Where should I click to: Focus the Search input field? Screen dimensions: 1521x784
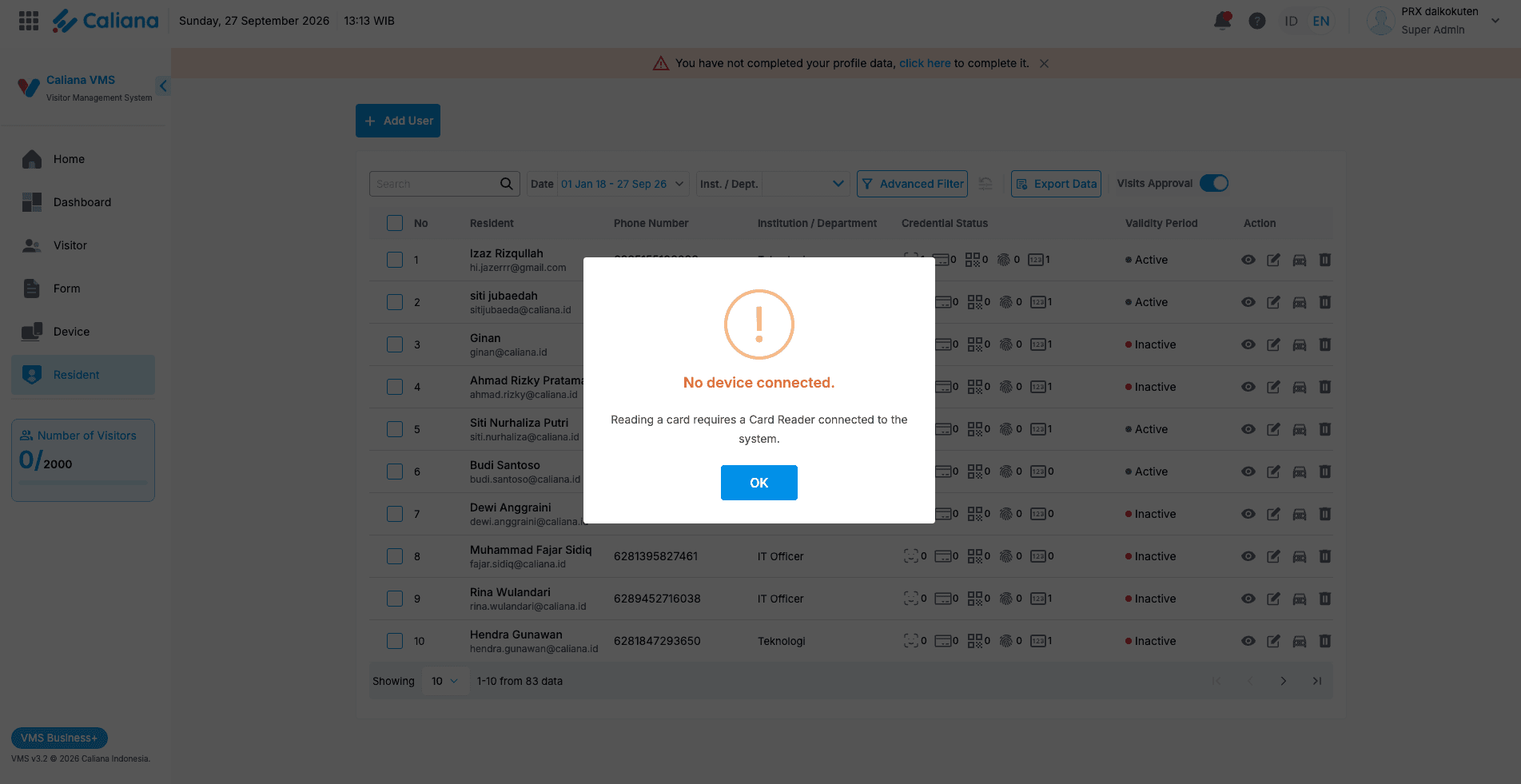pyautogui.click(x=434, y=184)
